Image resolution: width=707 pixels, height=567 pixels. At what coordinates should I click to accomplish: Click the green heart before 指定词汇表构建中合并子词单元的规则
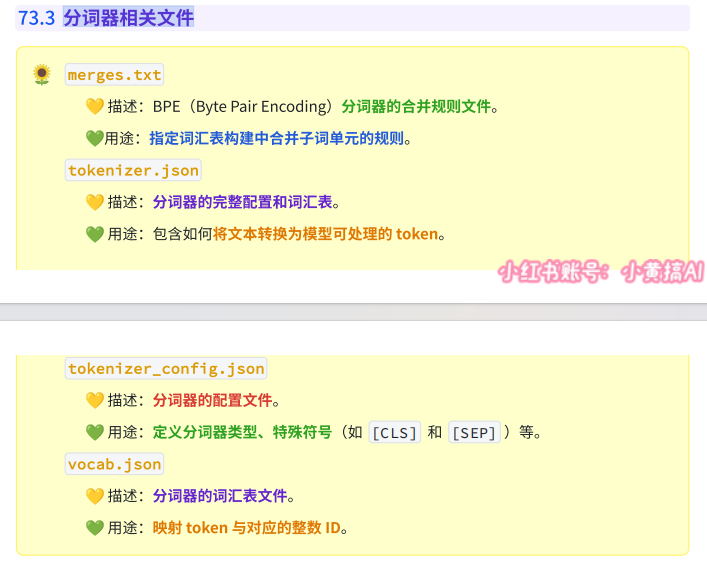[x=95, y=138]
